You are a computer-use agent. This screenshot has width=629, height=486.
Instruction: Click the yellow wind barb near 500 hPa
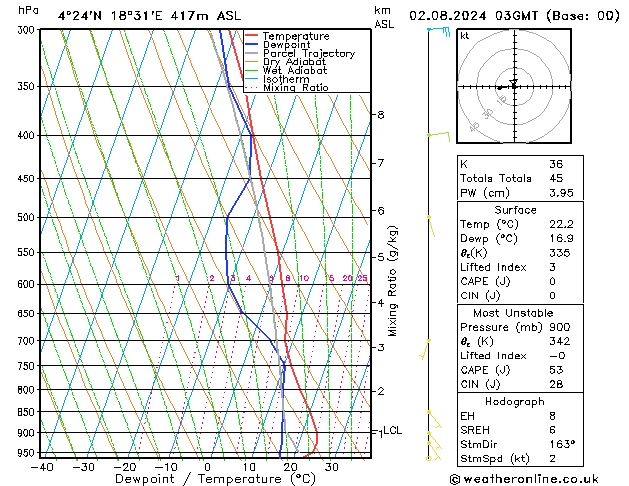pyautogui.click(x=430, y=224)
